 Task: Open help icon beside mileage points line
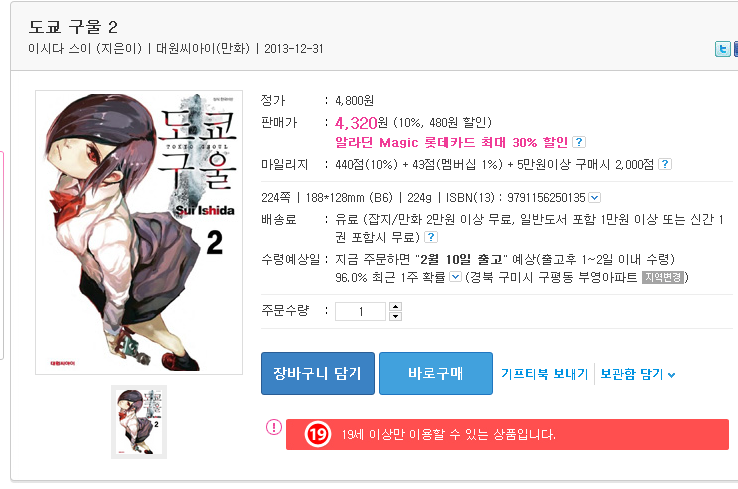(665, 164)
